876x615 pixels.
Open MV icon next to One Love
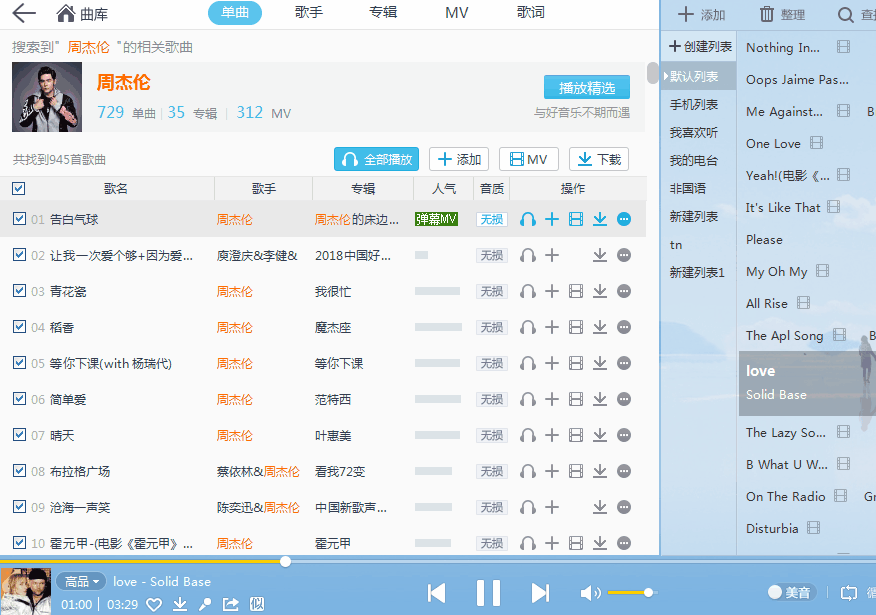(816, 143)
